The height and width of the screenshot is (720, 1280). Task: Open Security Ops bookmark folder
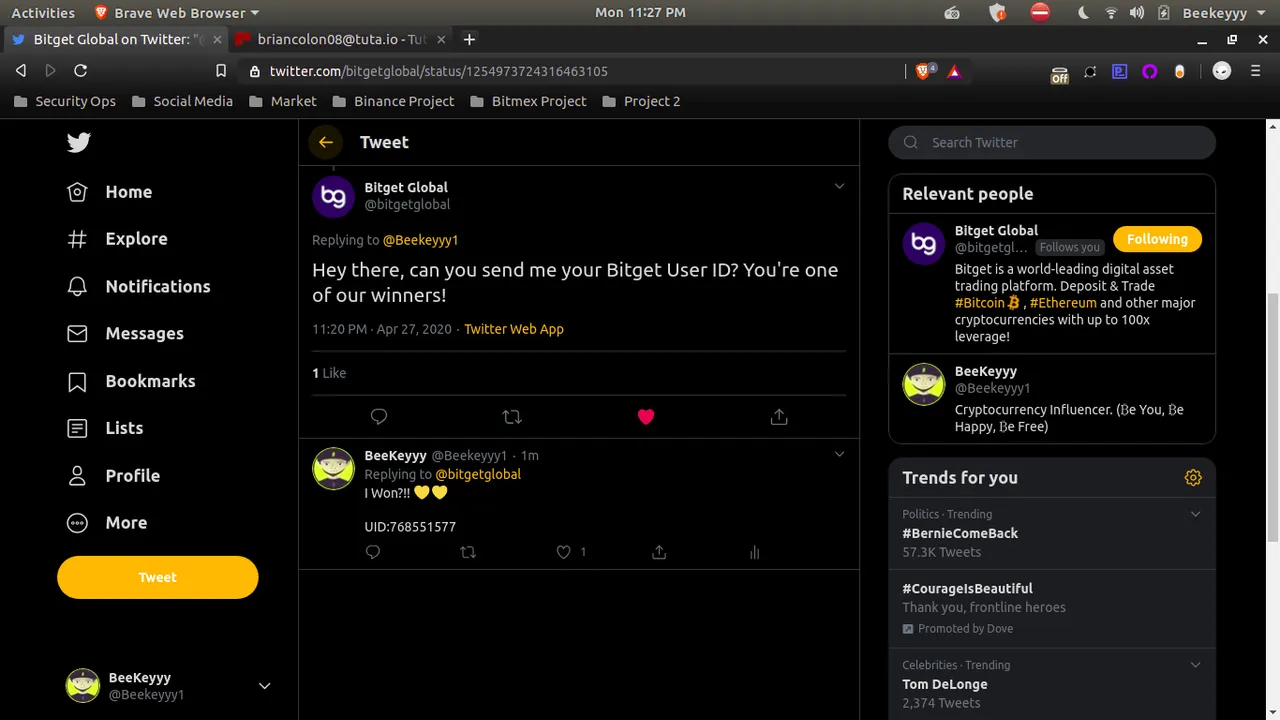pyautogui.click(x=65, y=101)
